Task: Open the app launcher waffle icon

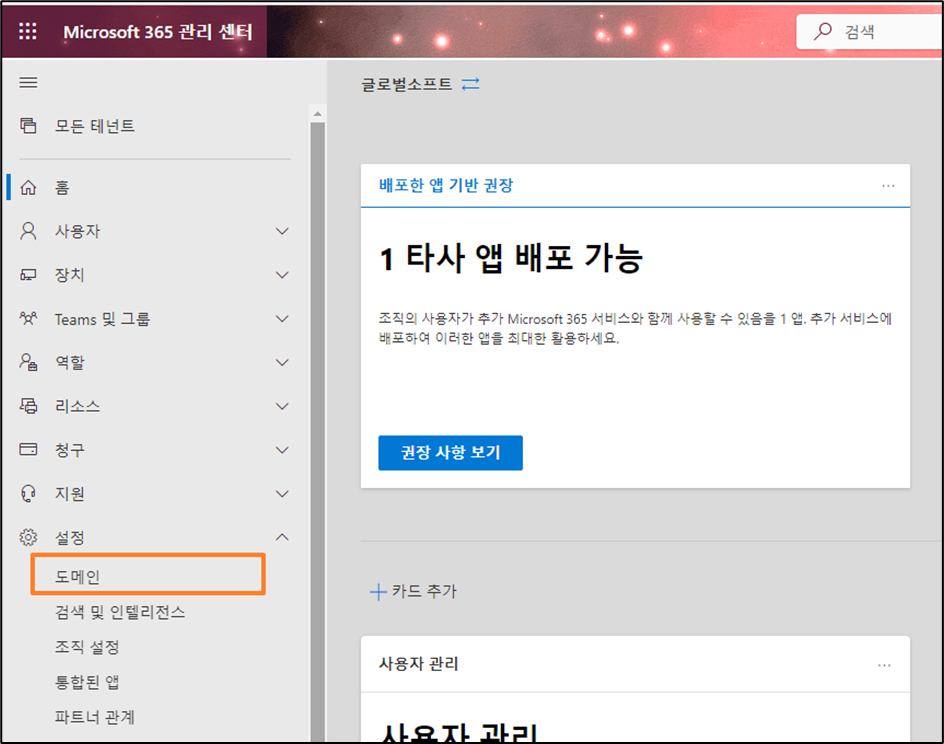Action: [28, 31]
